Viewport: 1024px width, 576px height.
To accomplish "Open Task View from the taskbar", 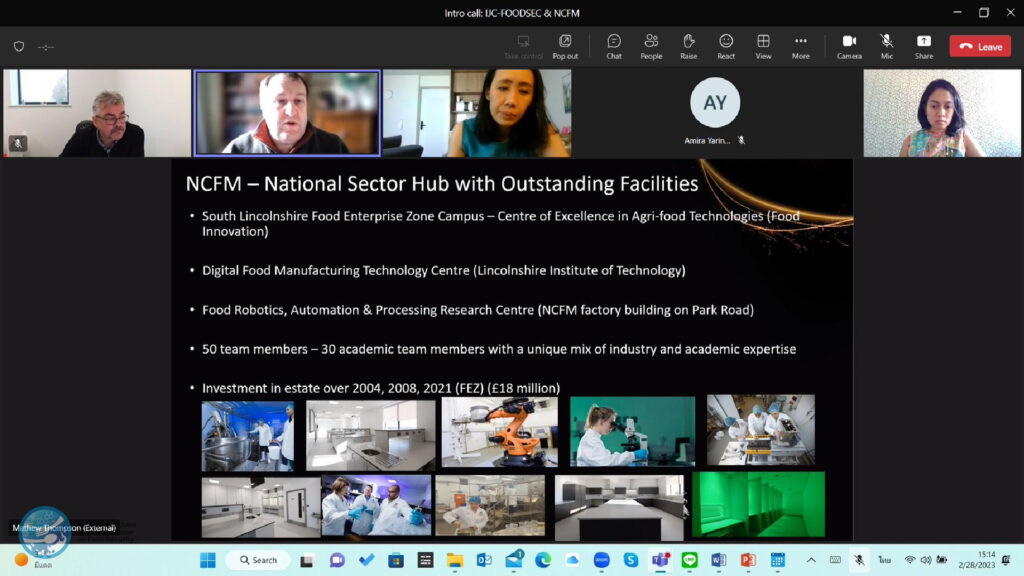I will 307,560.
